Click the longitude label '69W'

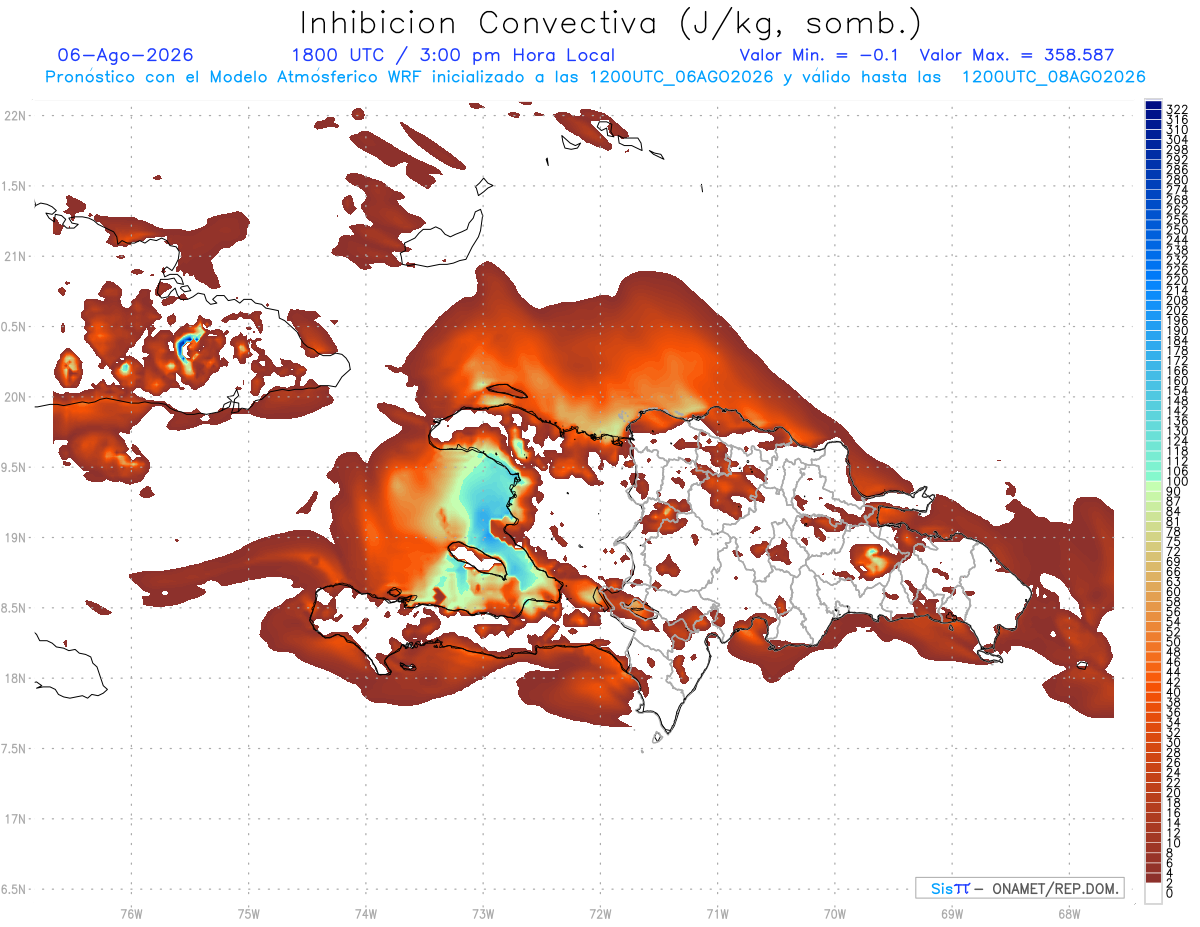(952, 912)
